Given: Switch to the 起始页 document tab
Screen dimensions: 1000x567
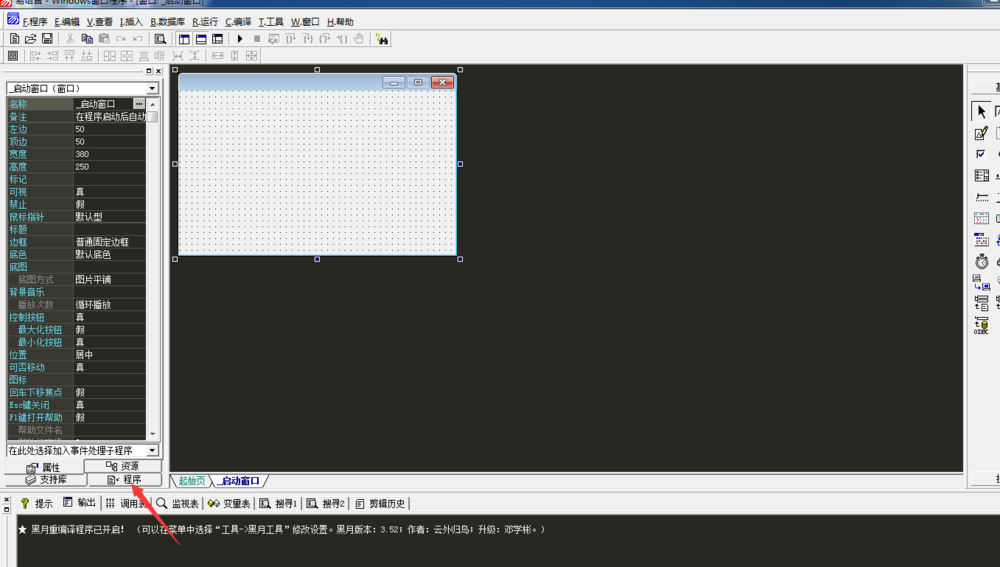Looking at the screenshot, I should point(192,481).
